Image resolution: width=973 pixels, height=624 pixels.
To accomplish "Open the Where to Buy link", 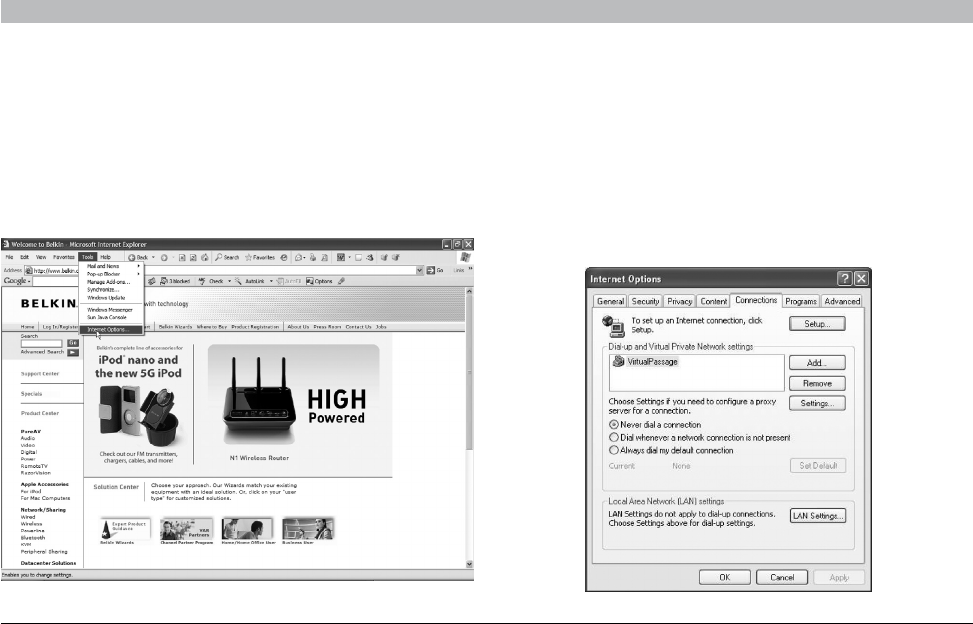I will pyautogui.click(x=212, y=326).
